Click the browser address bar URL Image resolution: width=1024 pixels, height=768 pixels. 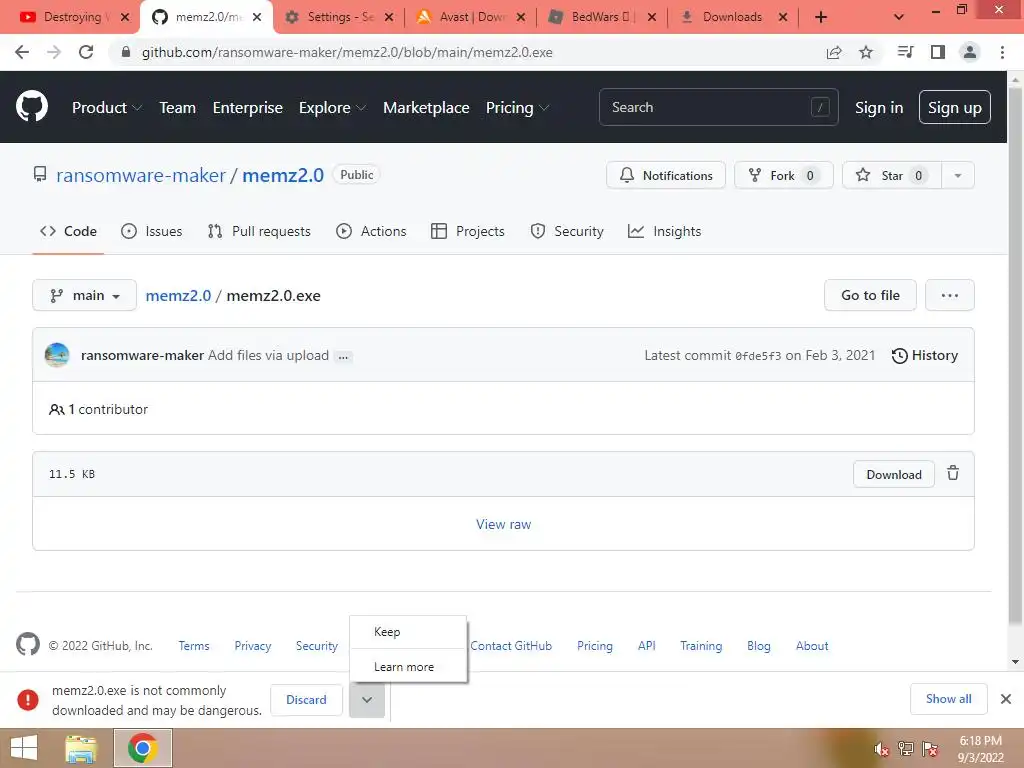tap(347, 52)
